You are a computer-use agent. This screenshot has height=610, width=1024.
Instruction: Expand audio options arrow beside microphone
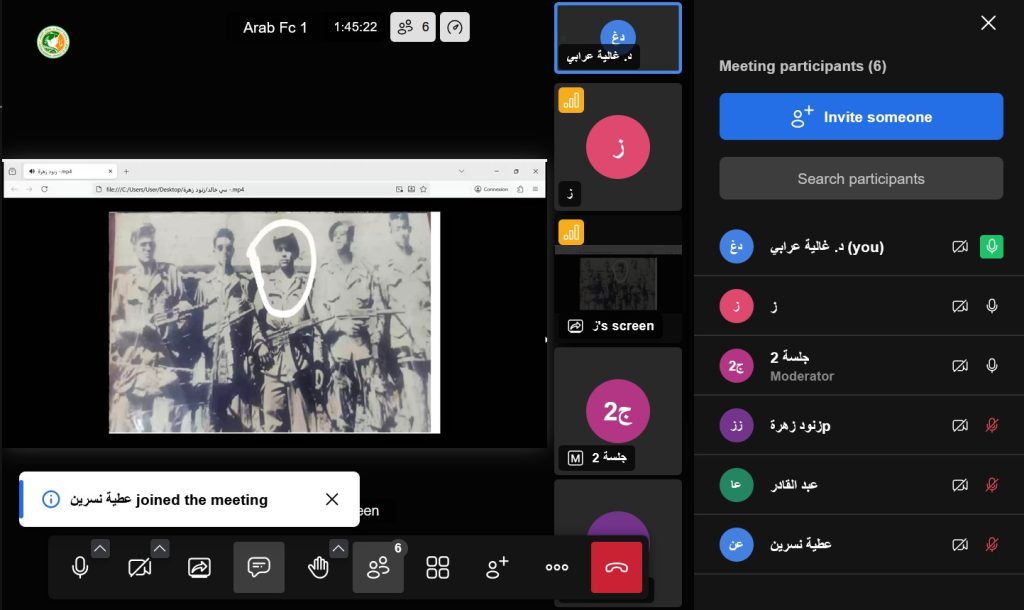pyautogui.click(x=100, y=548)
